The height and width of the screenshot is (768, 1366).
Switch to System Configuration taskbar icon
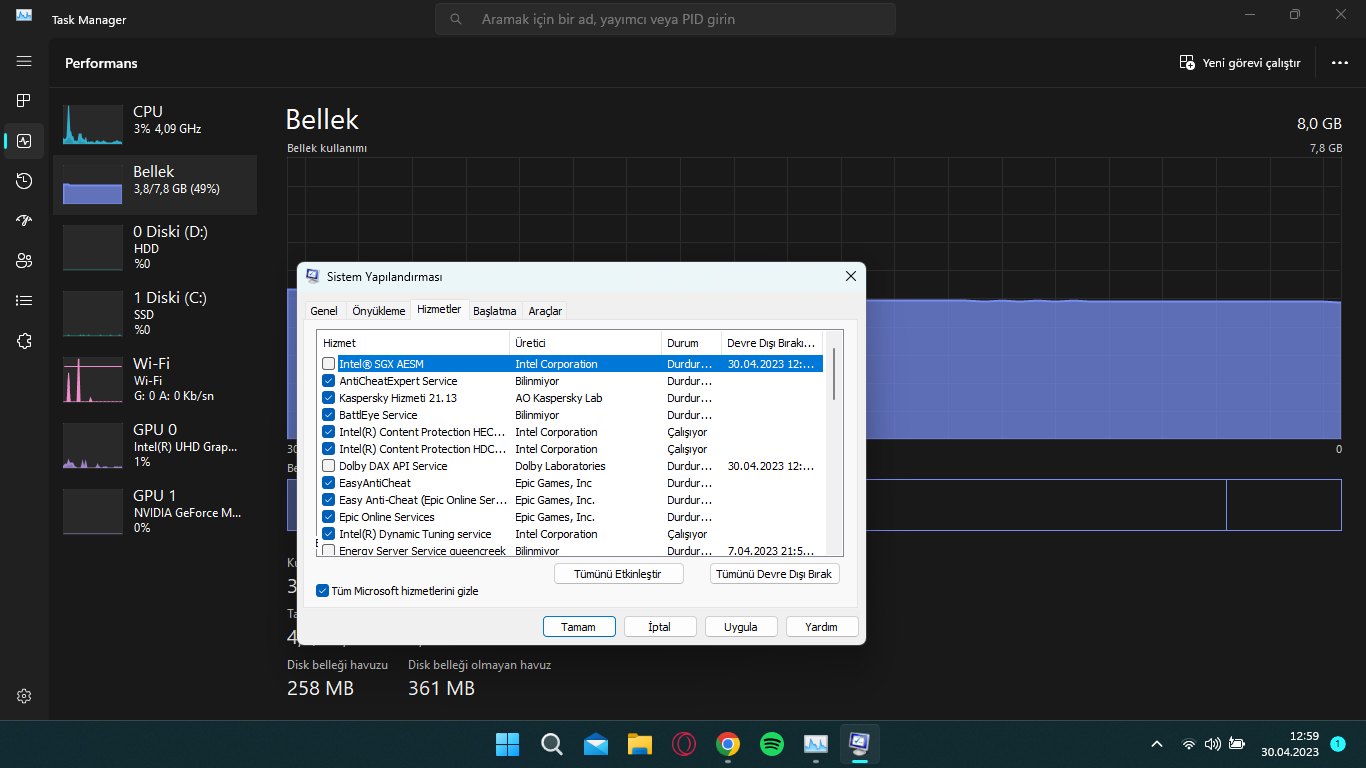tap(859, 744)
